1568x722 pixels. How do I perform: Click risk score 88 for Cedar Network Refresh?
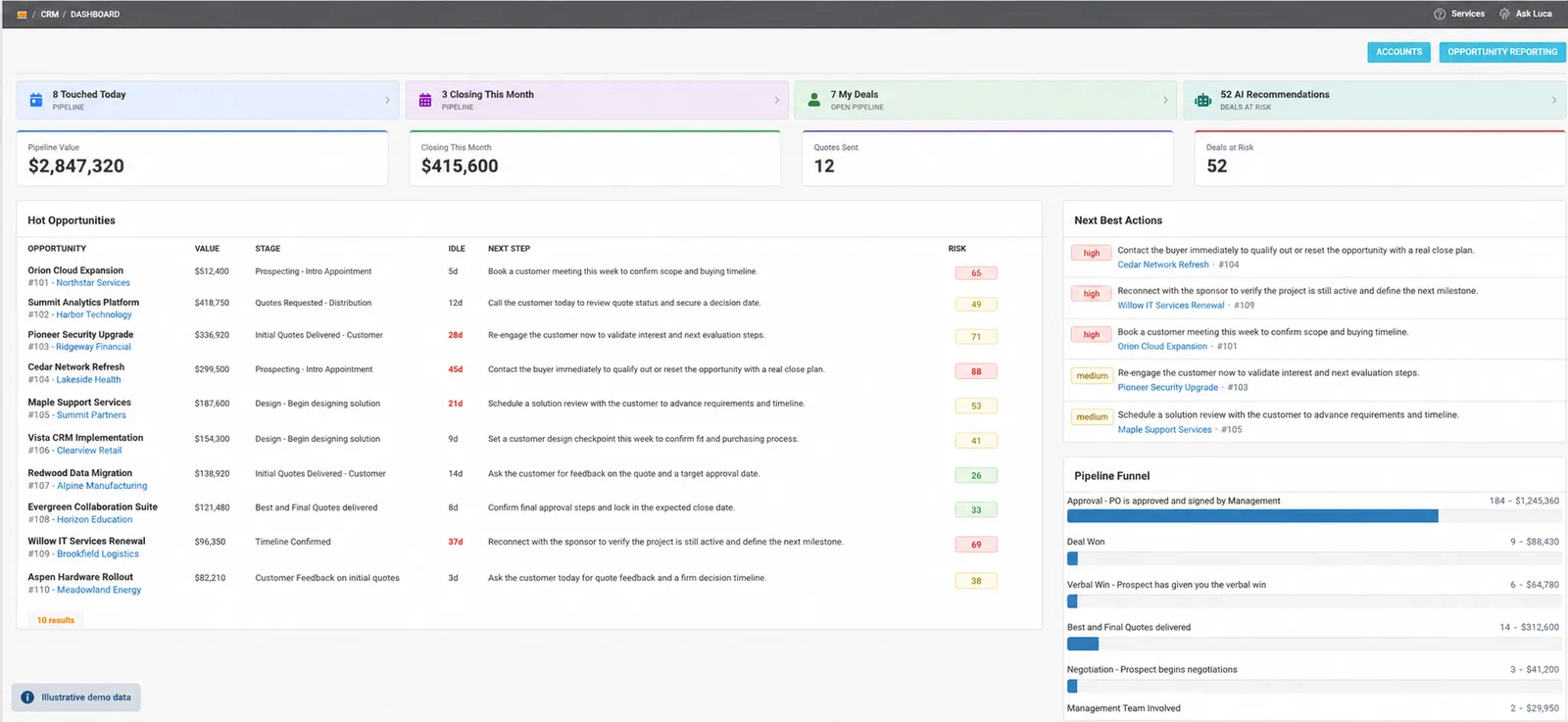pos(976,371)
